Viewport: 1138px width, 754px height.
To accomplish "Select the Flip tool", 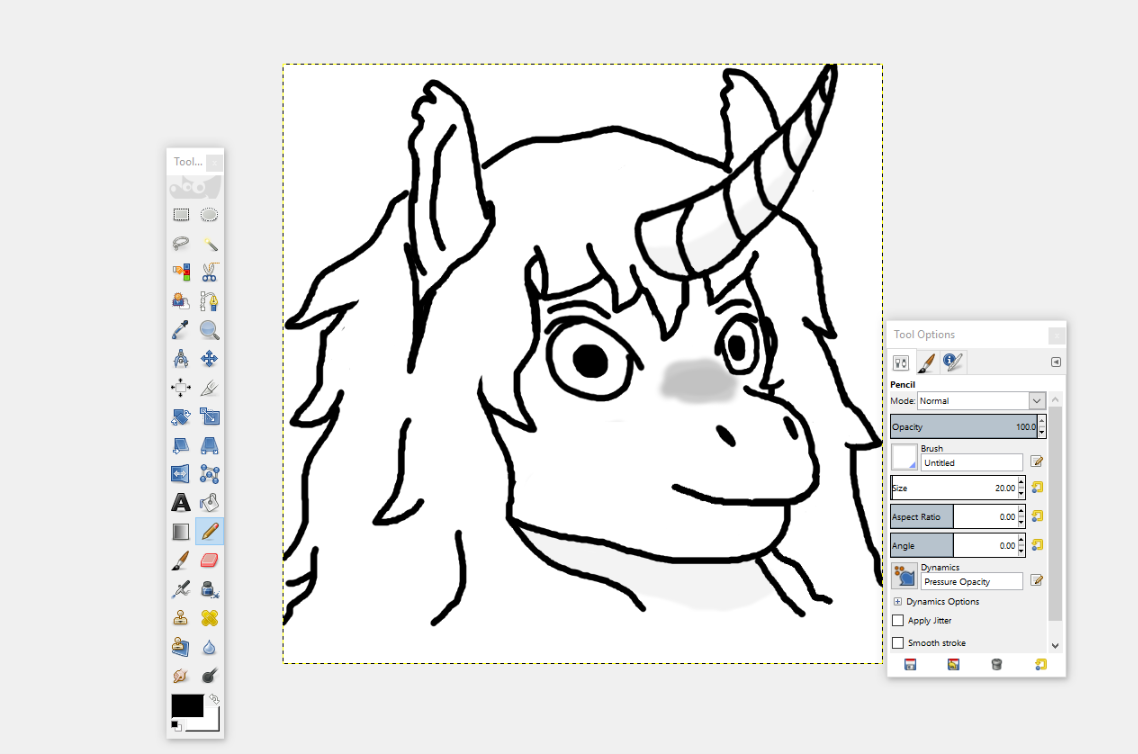I will (x=181, y=474).
